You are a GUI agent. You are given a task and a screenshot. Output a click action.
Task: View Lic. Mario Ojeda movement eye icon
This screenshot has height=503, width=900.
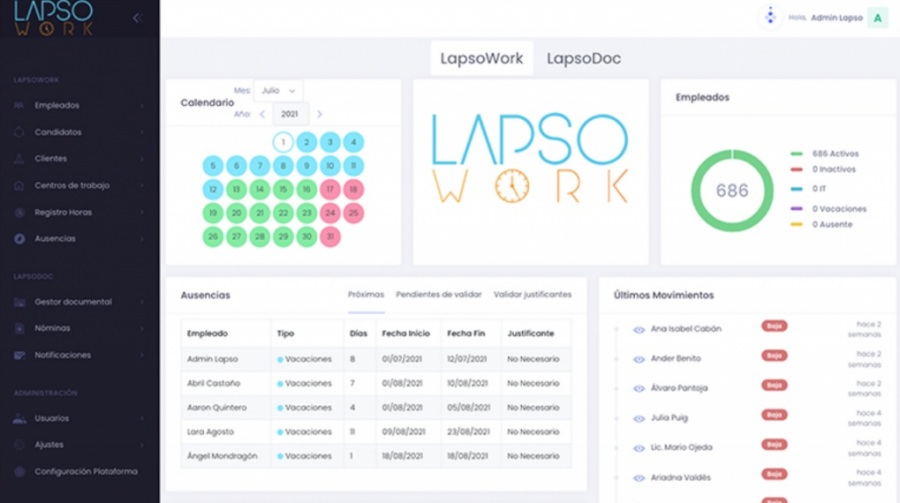639,448
